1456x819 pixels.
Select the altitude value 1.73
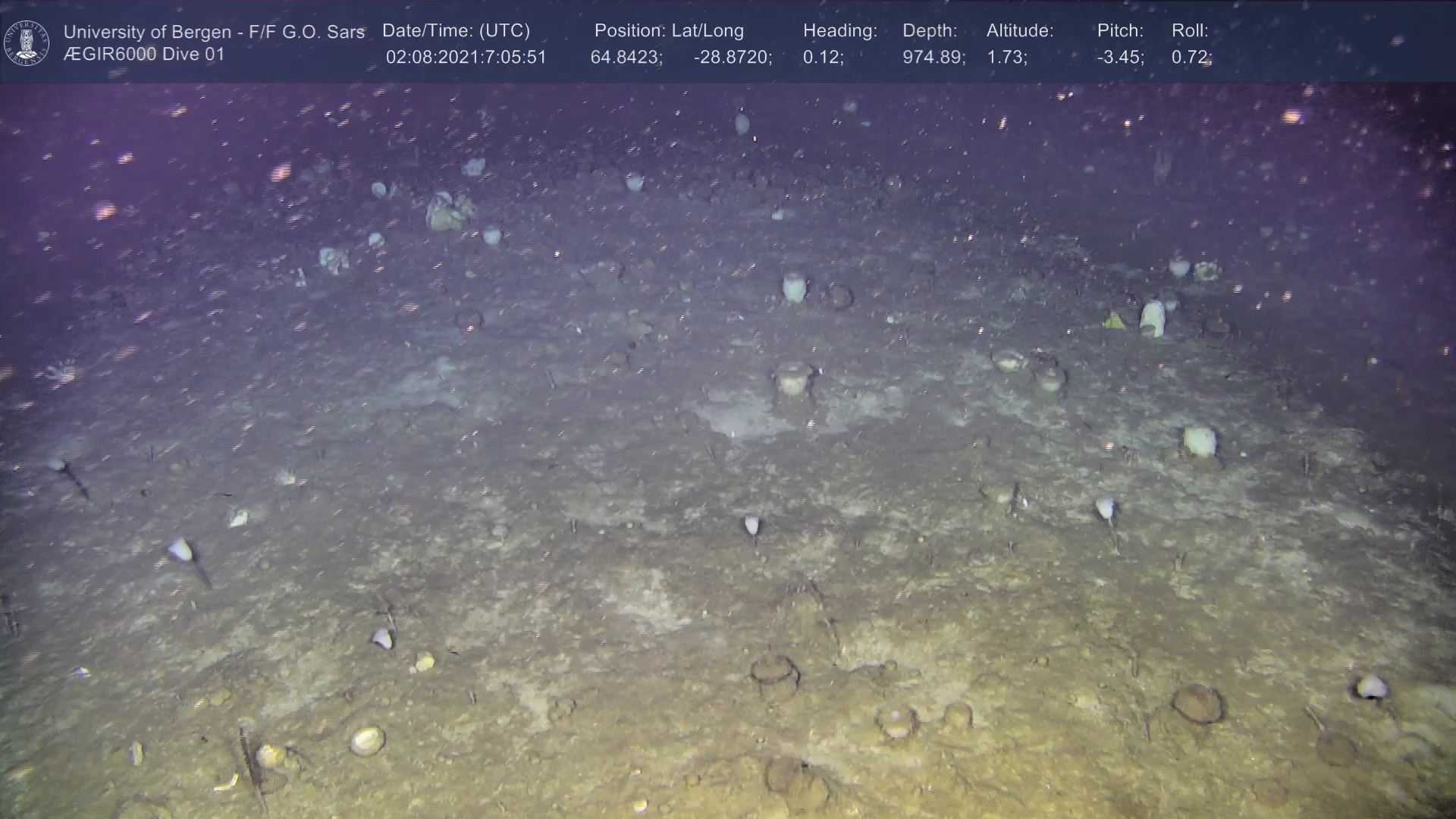(x=1006, y=58)
